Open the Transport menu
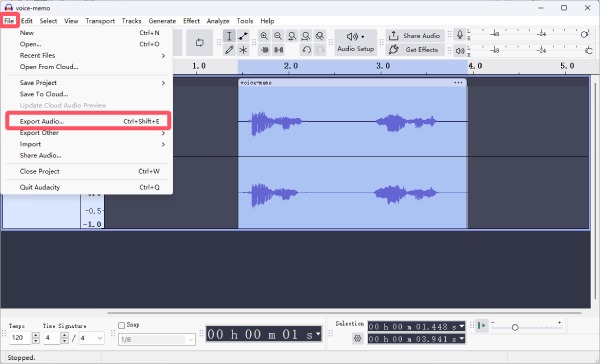Image resolution: width=600 pixels, height=364 pixels. pos(100,21)
